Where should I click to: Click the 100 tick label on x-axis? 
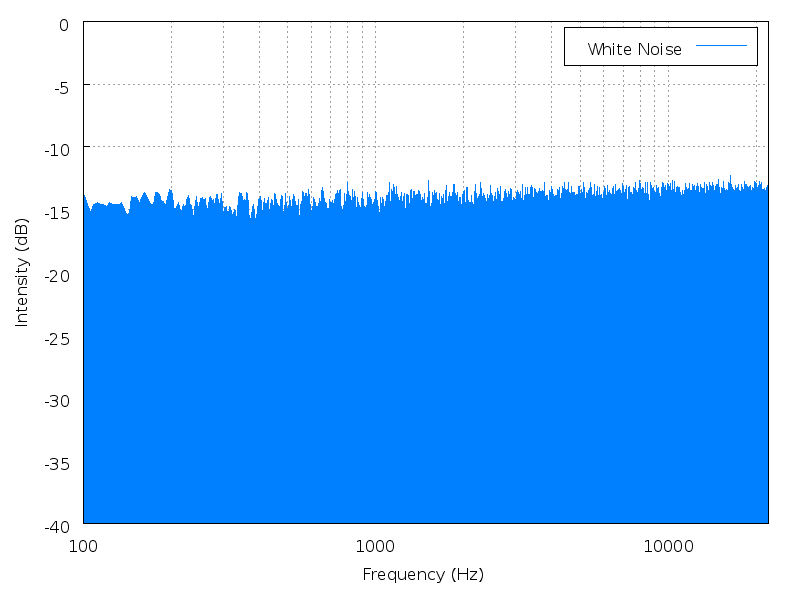[83, 546]
